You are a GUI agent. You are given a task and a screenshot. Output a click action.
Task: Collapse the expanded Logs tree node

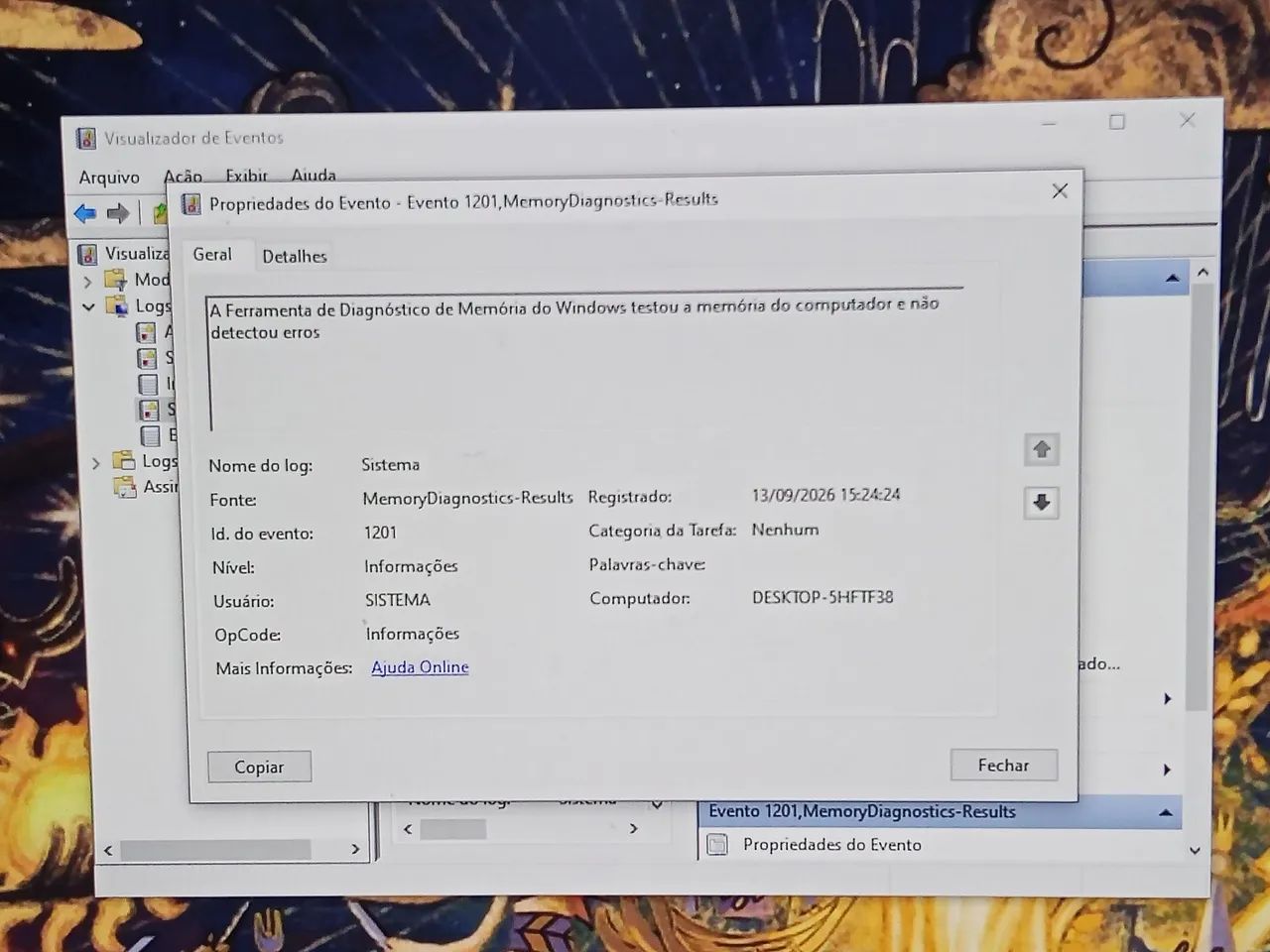(x=88, y=307)
